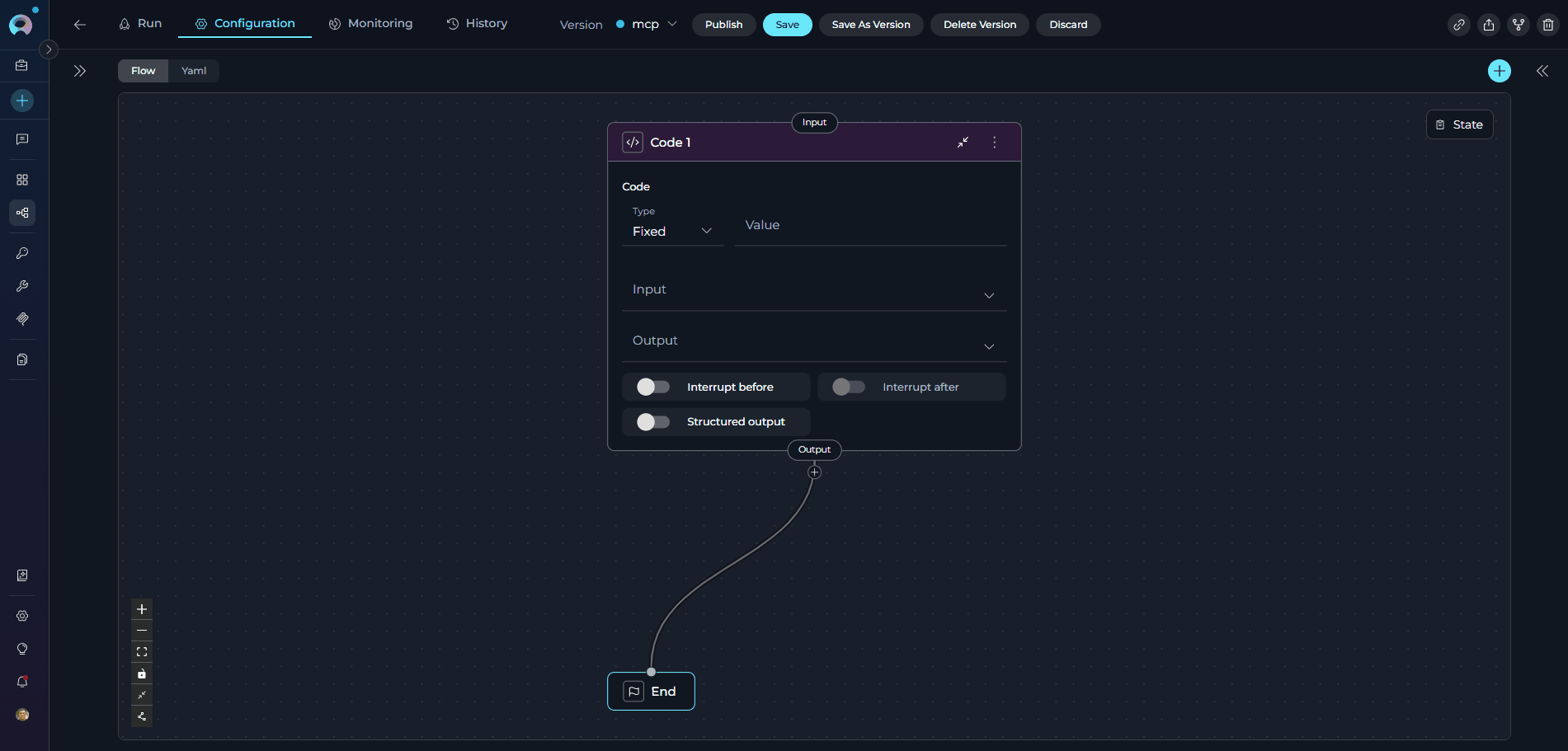Click the copy link icon in top bar
Screen dimensions: 1568x751
tap(1458, 25)
